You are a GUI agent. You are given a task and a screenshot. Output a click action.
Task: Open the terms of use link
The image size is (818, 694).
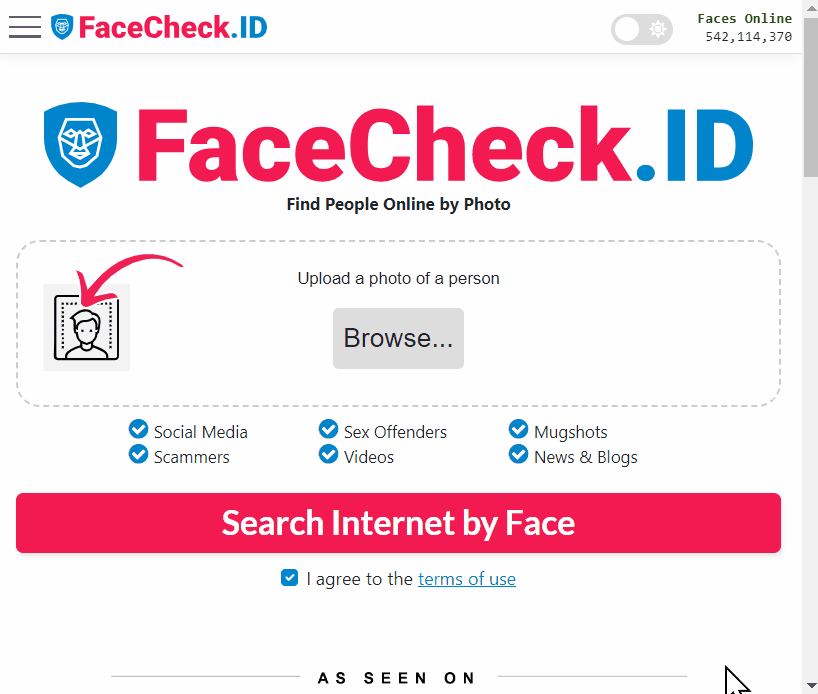(x=467, y=579)
